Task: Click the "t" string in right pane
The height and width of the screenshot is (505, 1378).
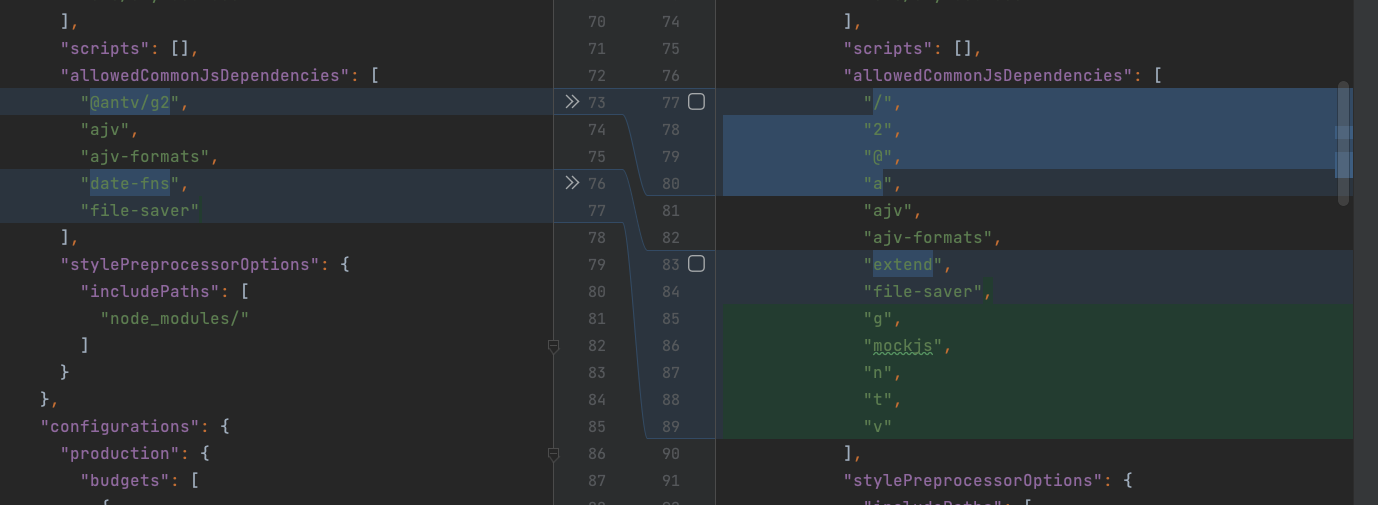Action: point(878,399)
